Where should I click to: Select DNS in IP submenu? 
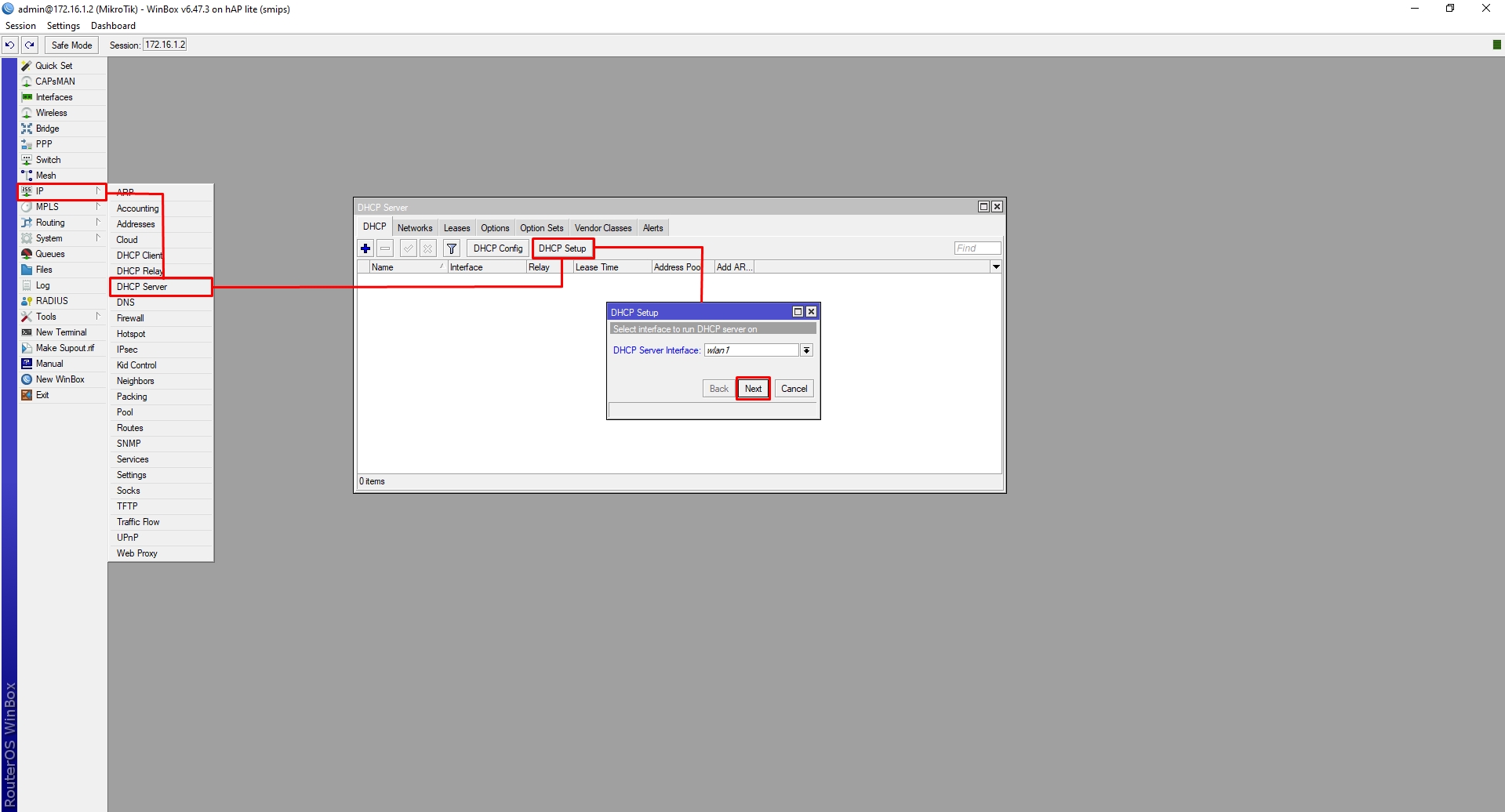(x=161, y=303)
